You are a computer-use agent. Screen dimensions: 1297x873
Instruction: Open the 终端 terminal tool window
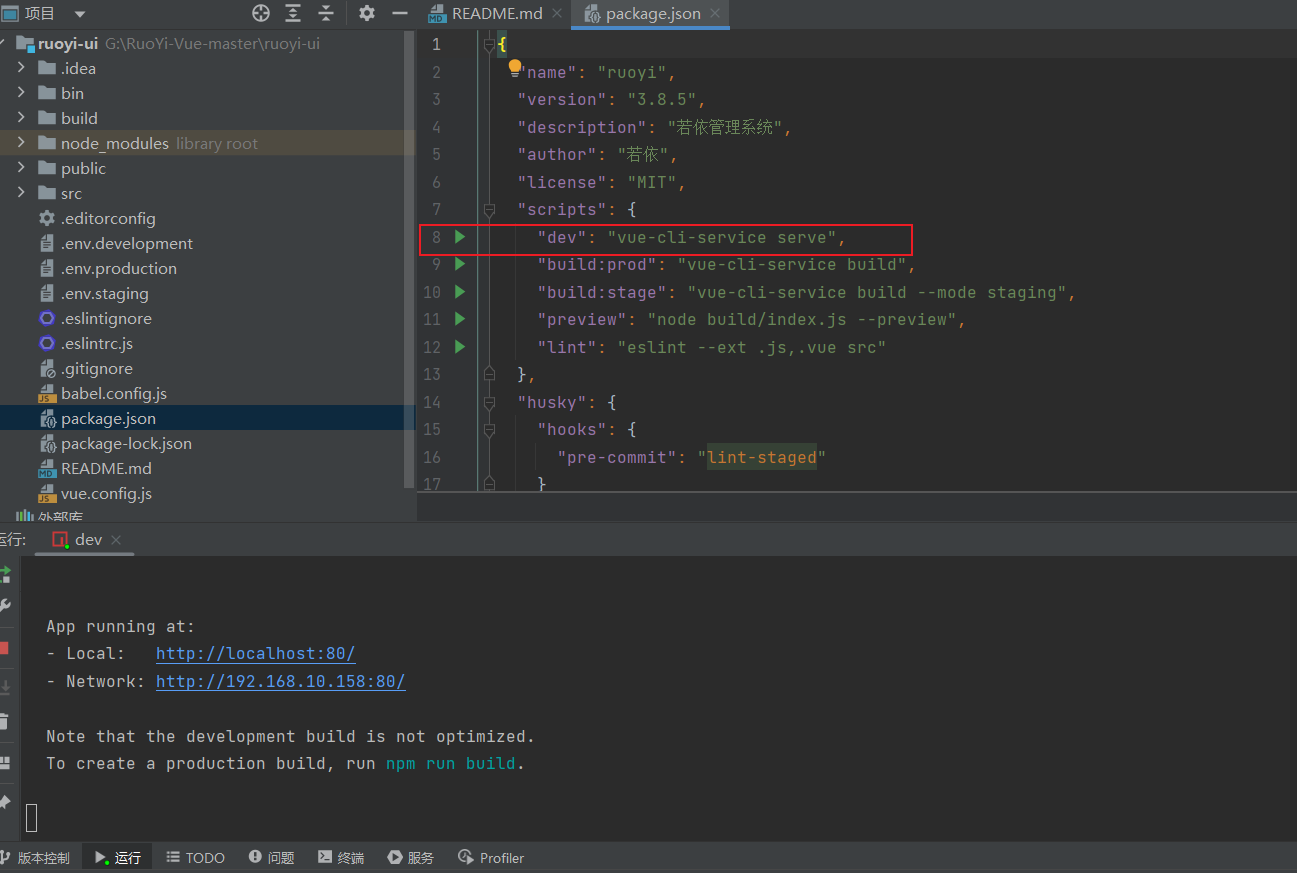coord(341,857)
